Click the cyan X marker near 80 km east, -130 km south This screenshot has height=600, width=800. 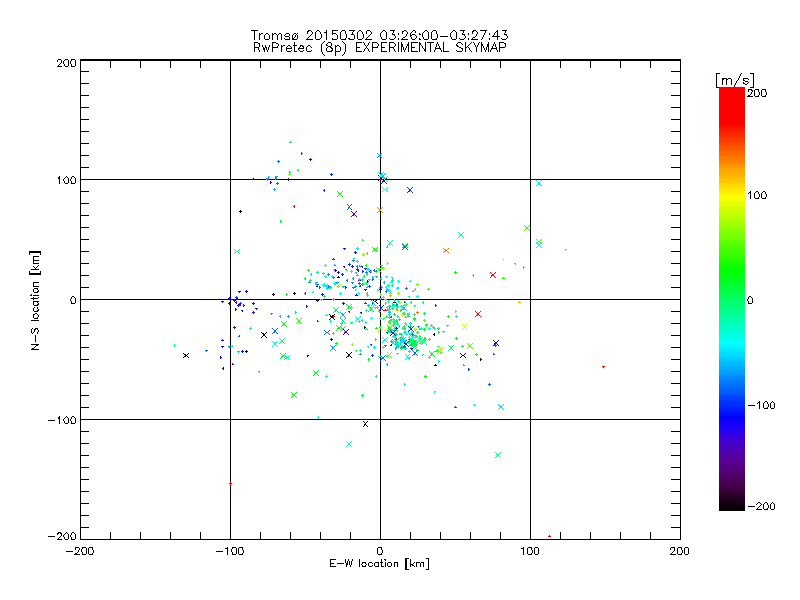pos(498,455)
